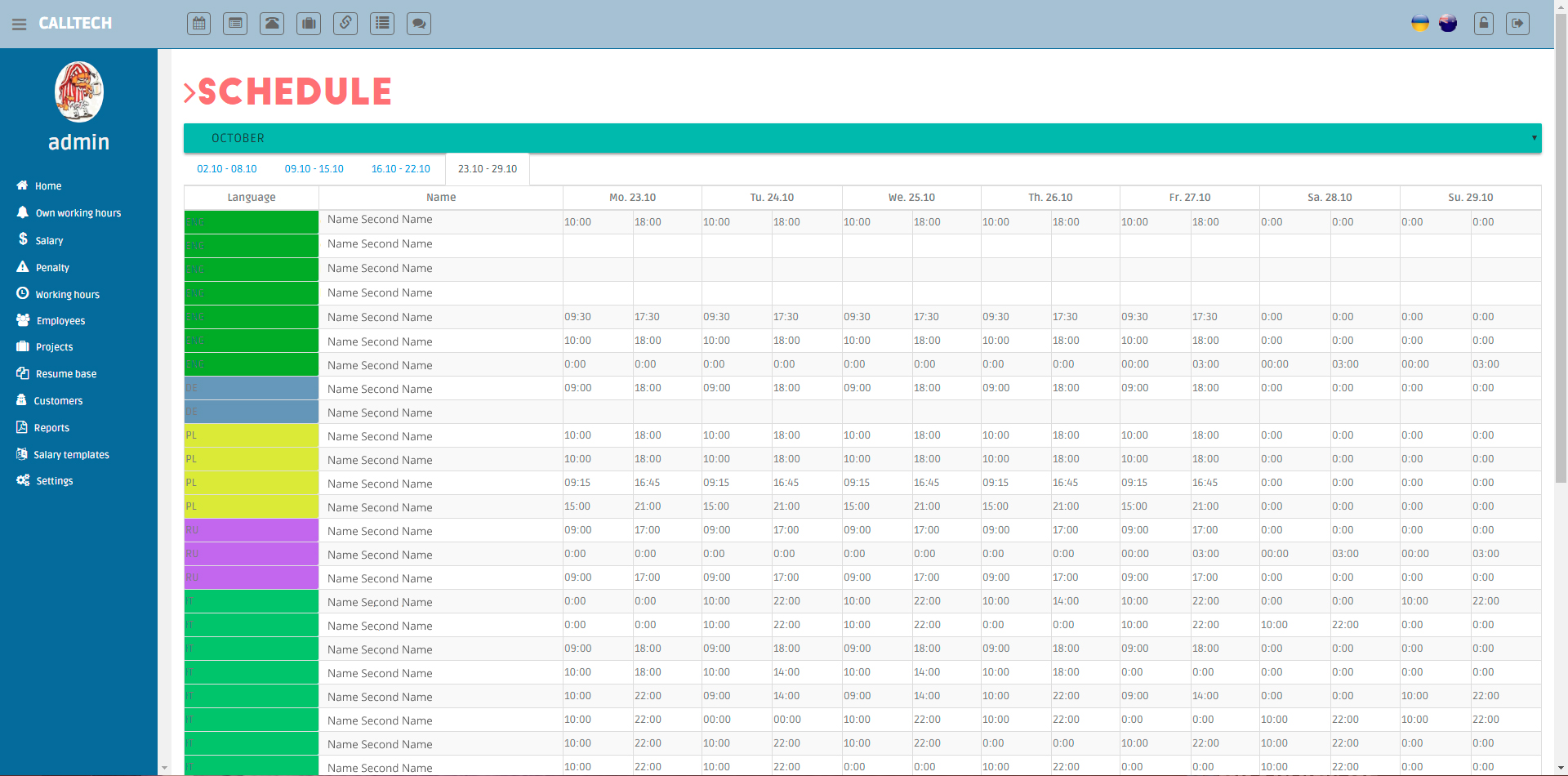Switch to the 09.10 - 15.10 week tab
The height and width of the screenshot is (776, 1568).
tap(314, 169)
